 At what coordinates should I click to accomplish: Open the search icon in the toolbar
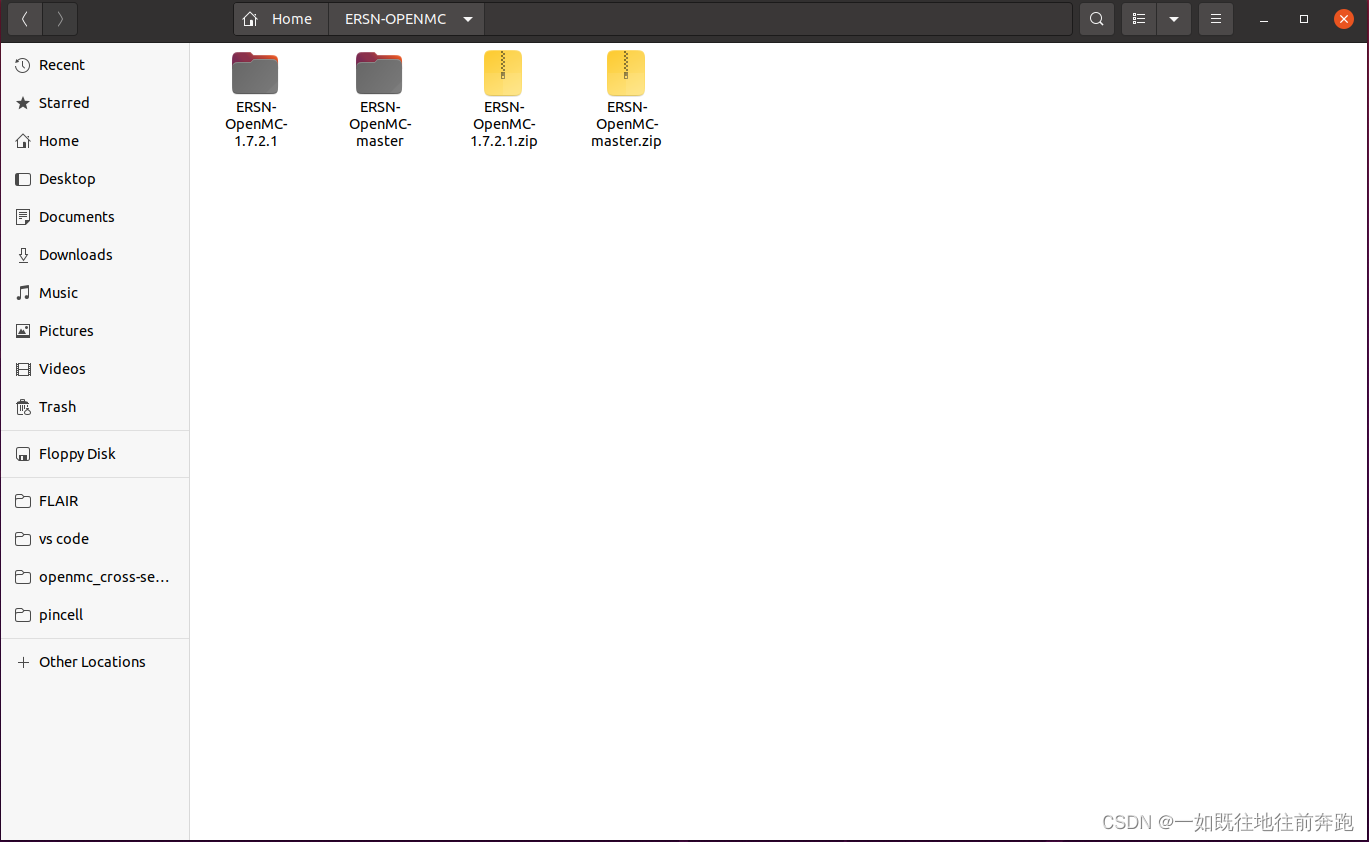point(1096,18)
